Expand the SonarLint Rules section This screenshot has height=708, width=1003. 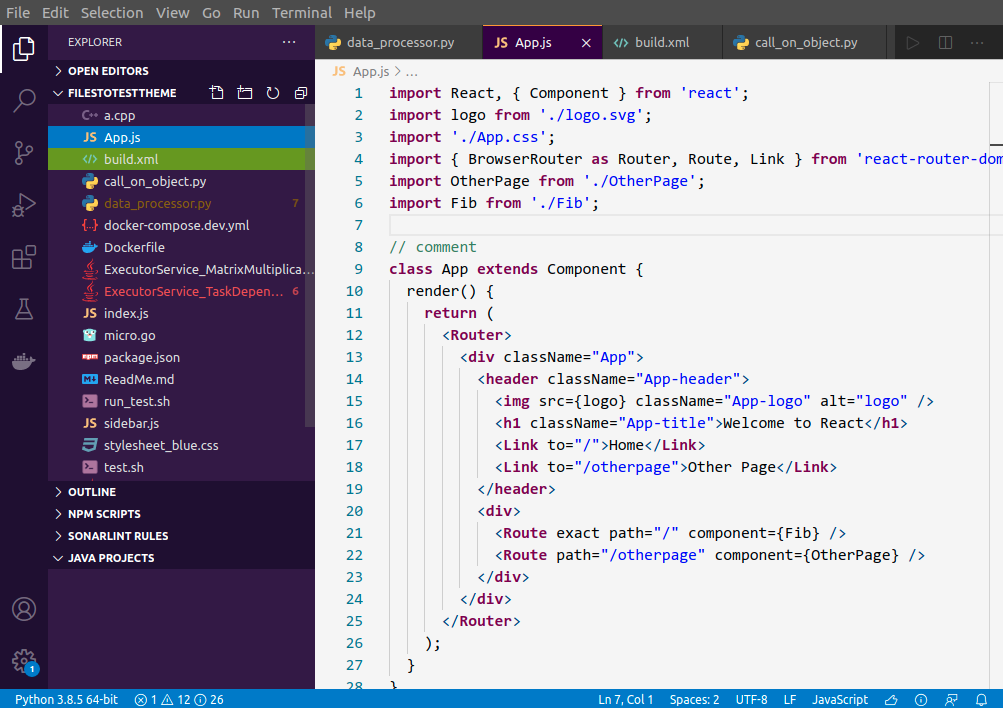(x=181, y=536)
